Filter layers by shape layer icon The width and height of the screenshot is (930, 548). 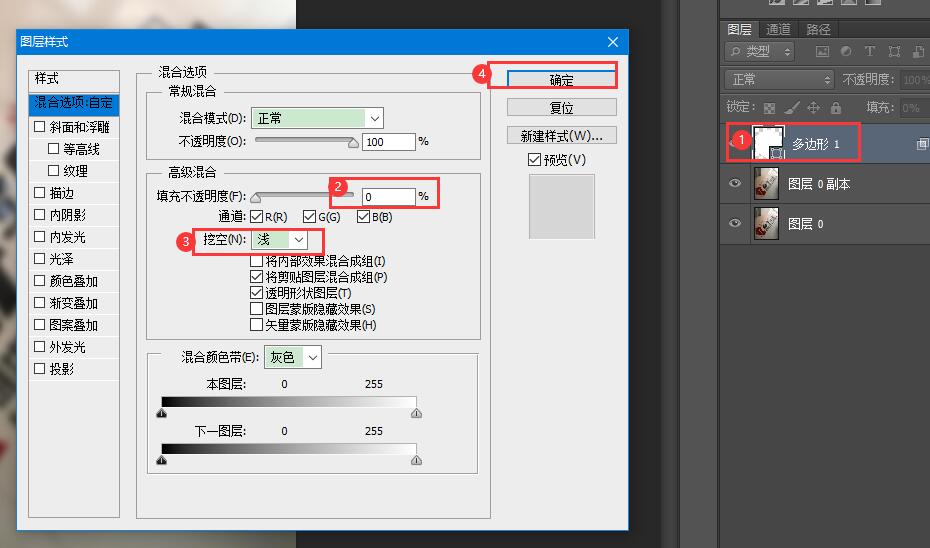coord(894,52)
